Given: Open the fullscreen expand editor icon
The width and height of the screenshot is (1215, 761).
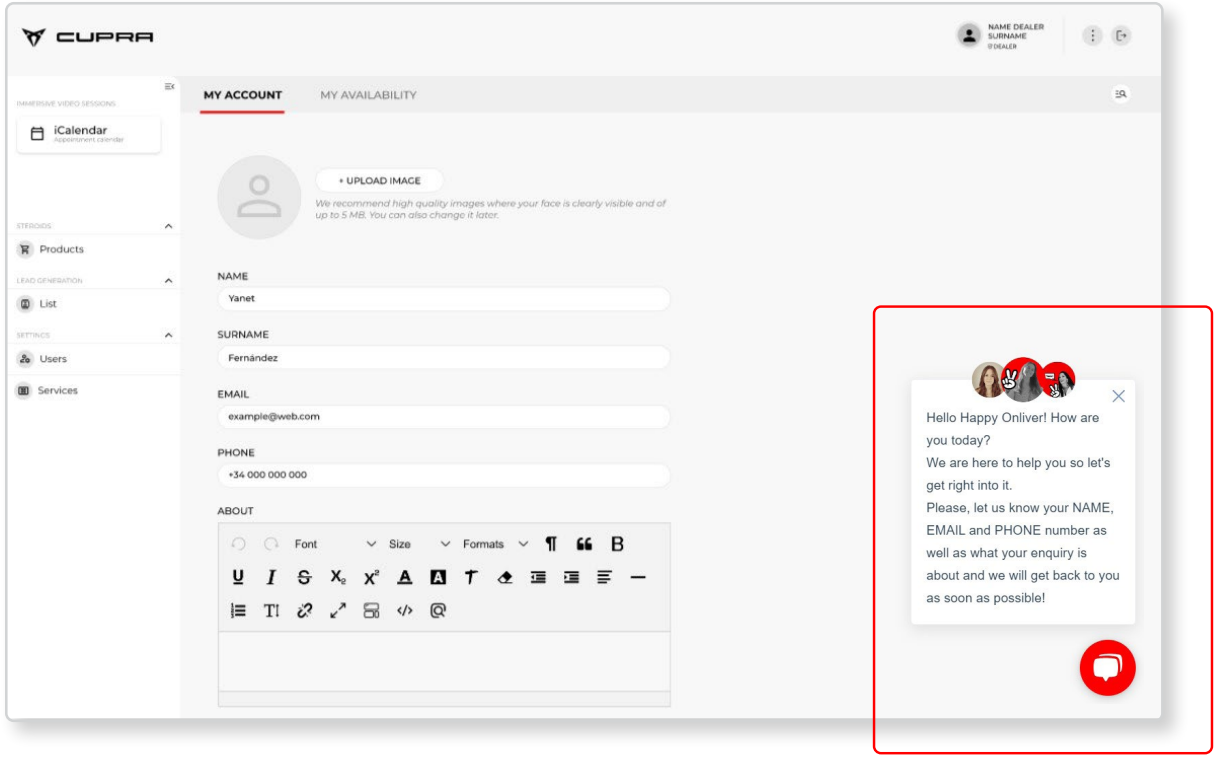Looking at the screenshot, I should 338,611.
